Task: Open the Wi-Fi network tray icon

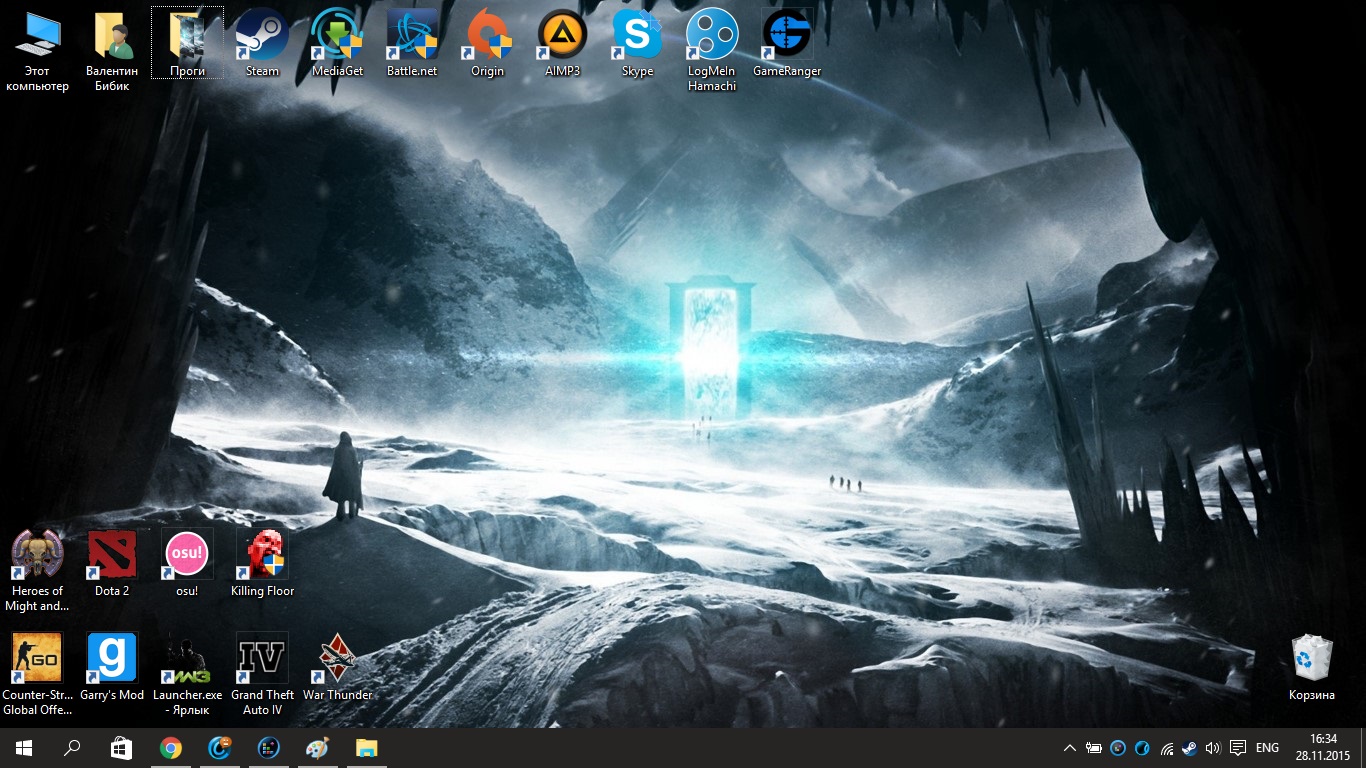Action: point(1165,748)
